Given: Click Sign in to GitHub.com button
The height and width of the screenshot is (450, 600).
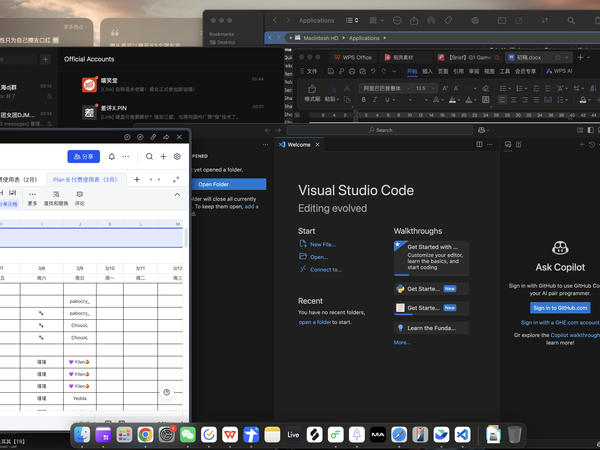Looking at the screenshot, I should point(560,308).
